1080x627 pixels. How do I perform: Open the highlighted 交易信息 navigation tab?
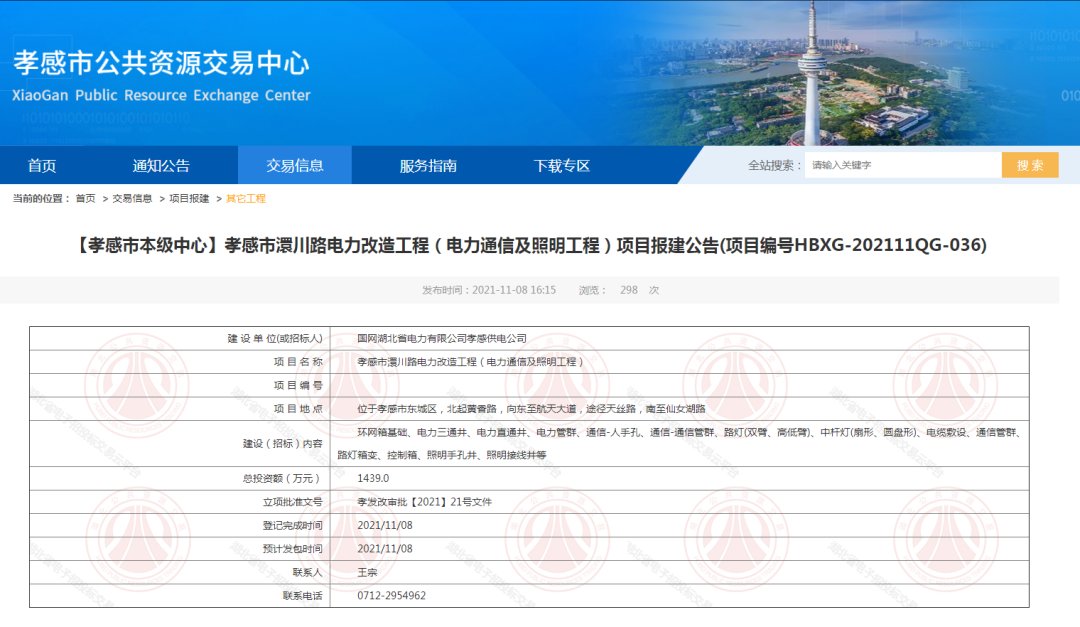tap(294, 166)
